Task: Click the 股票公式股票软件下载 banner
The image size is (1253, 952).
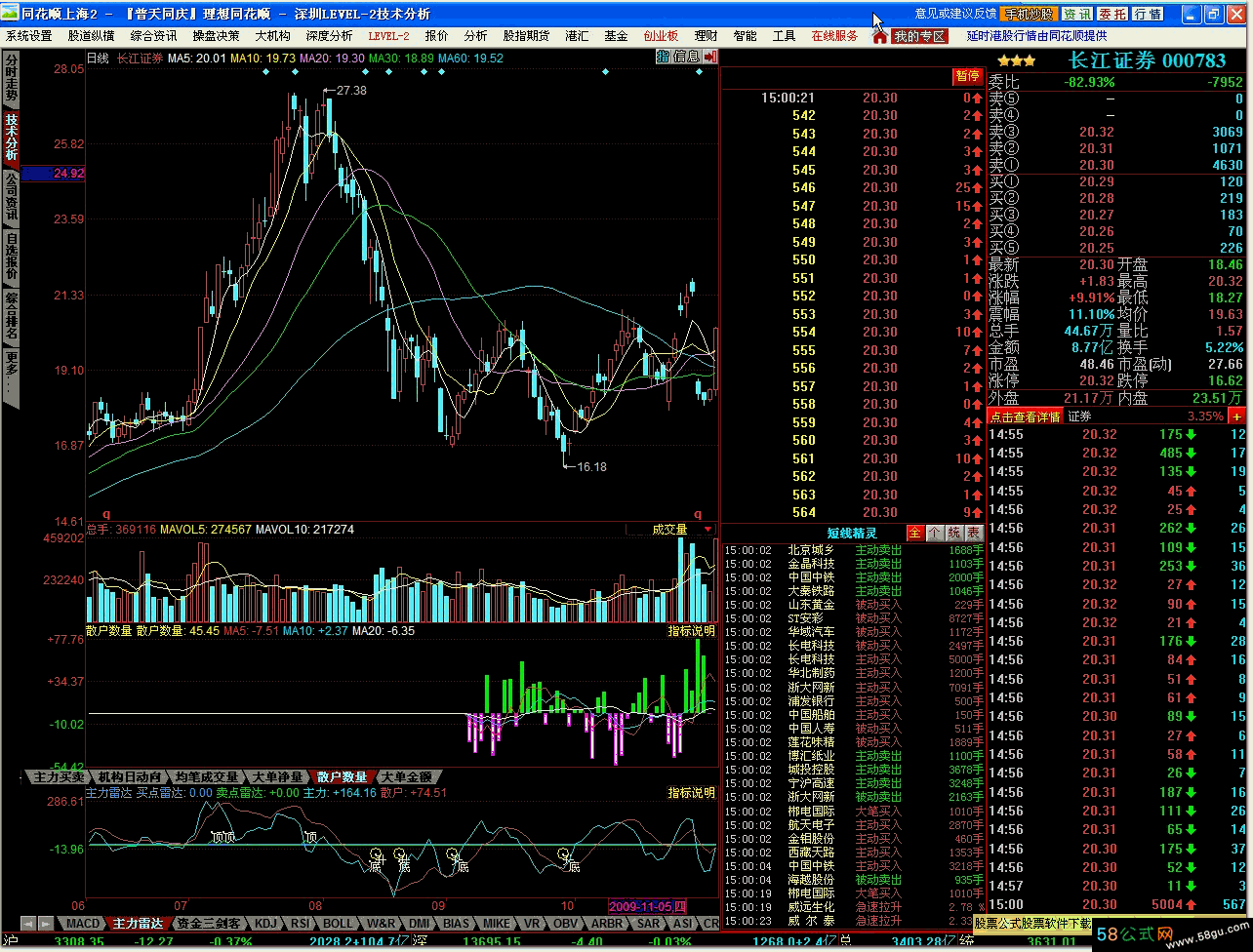Action: [x=1032, y=922]
